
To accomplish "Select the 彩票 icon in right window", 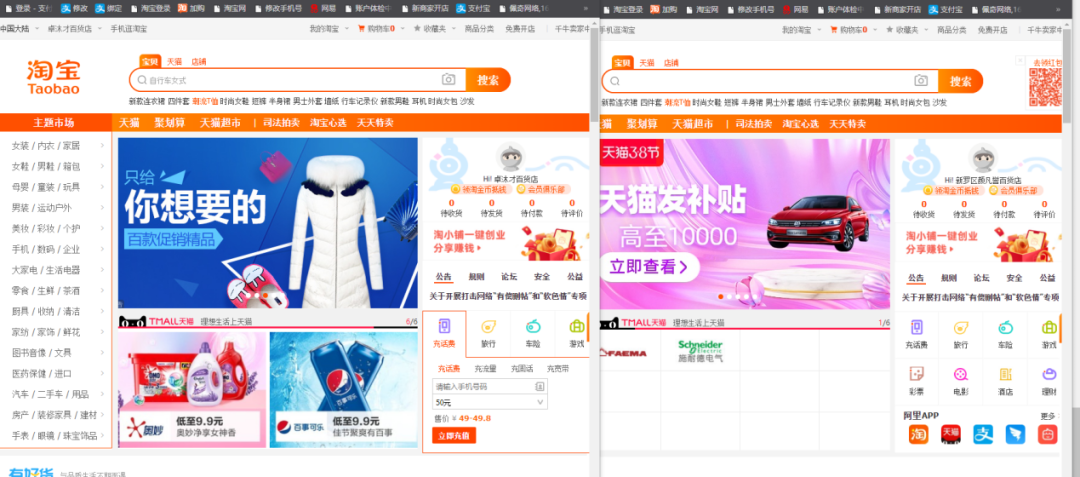I will click(917, 374).
